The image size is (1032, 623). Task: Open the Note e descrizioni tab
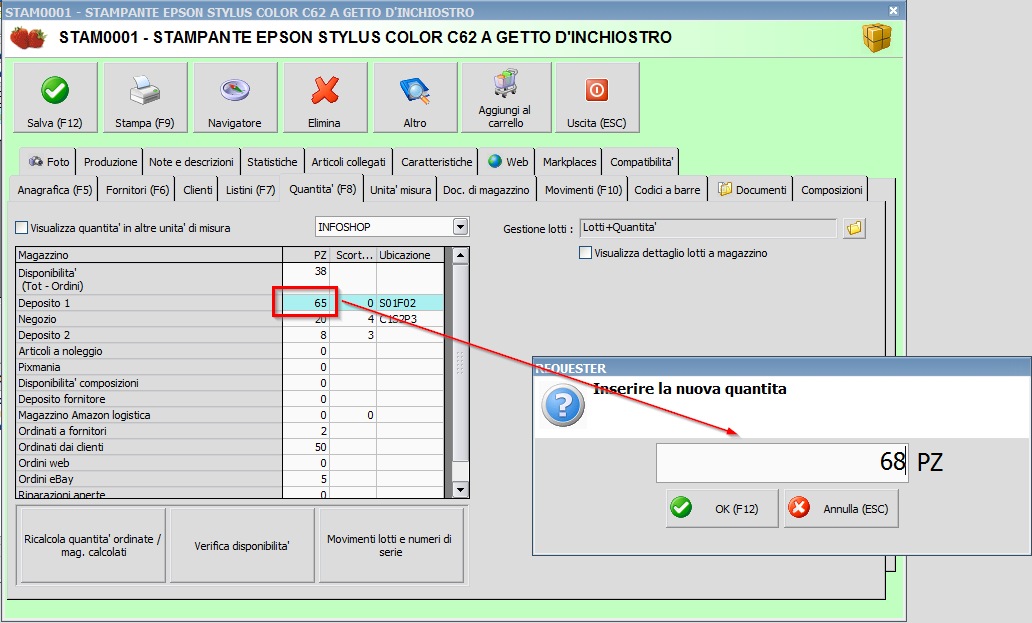[191, 162]
